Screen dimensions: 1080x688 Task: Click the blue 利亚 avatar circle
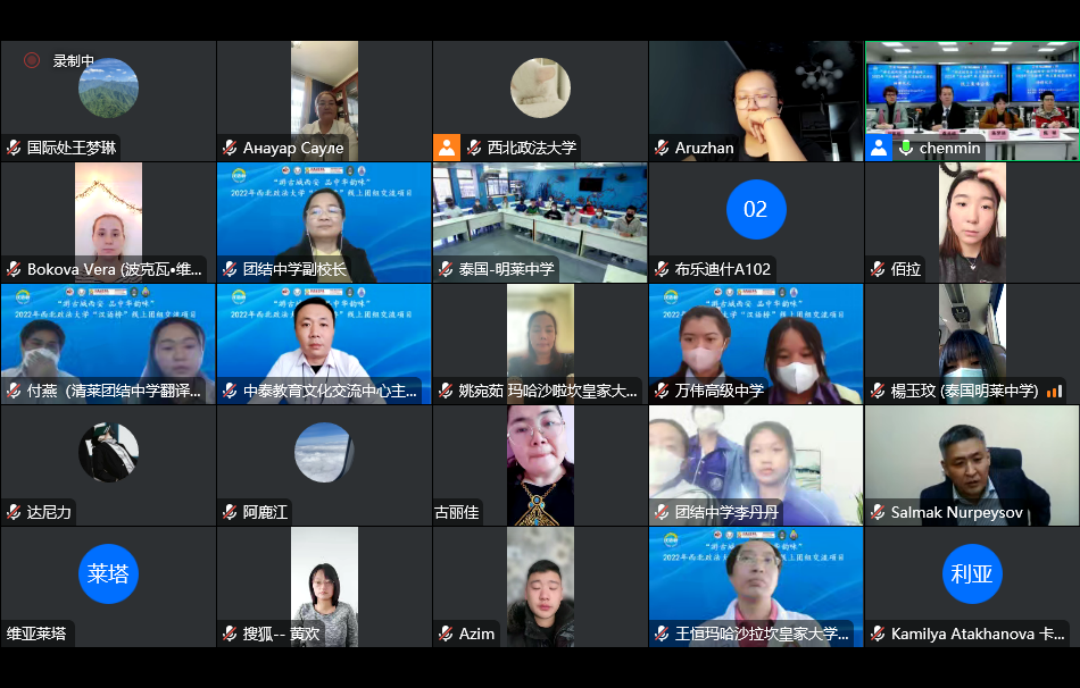point(972,574)
